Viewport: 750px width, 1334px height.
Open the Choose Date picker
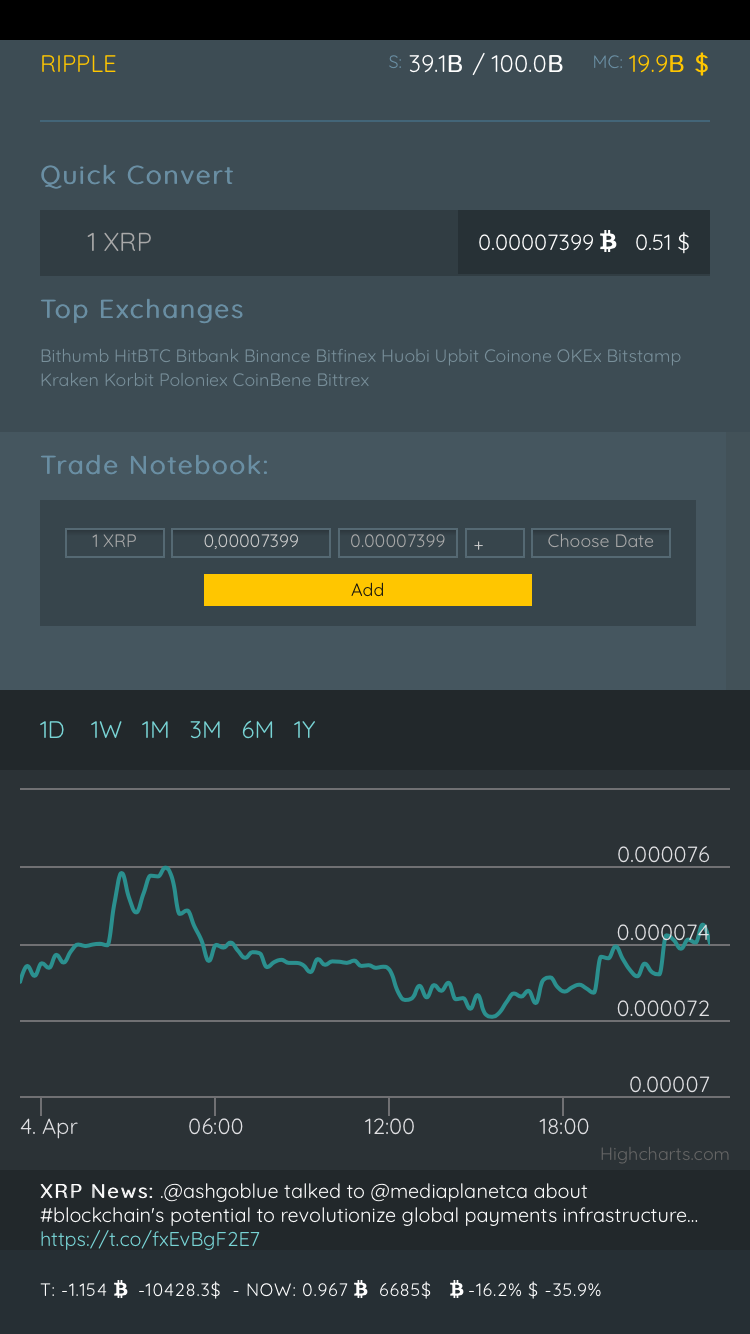click(x=601, y=542)
